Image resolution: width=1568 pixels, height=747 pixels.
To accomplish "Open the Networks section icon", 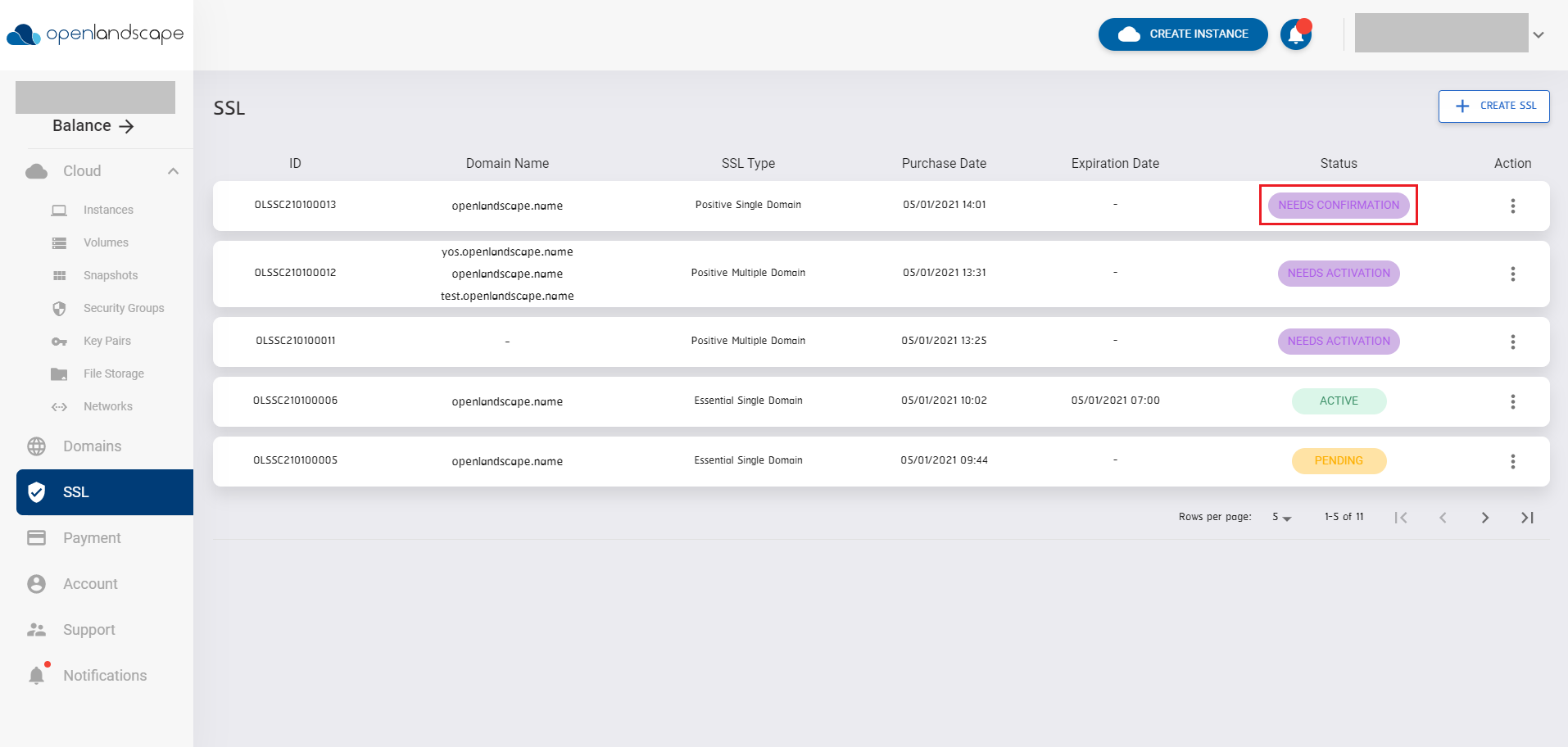I will [59, 406].
